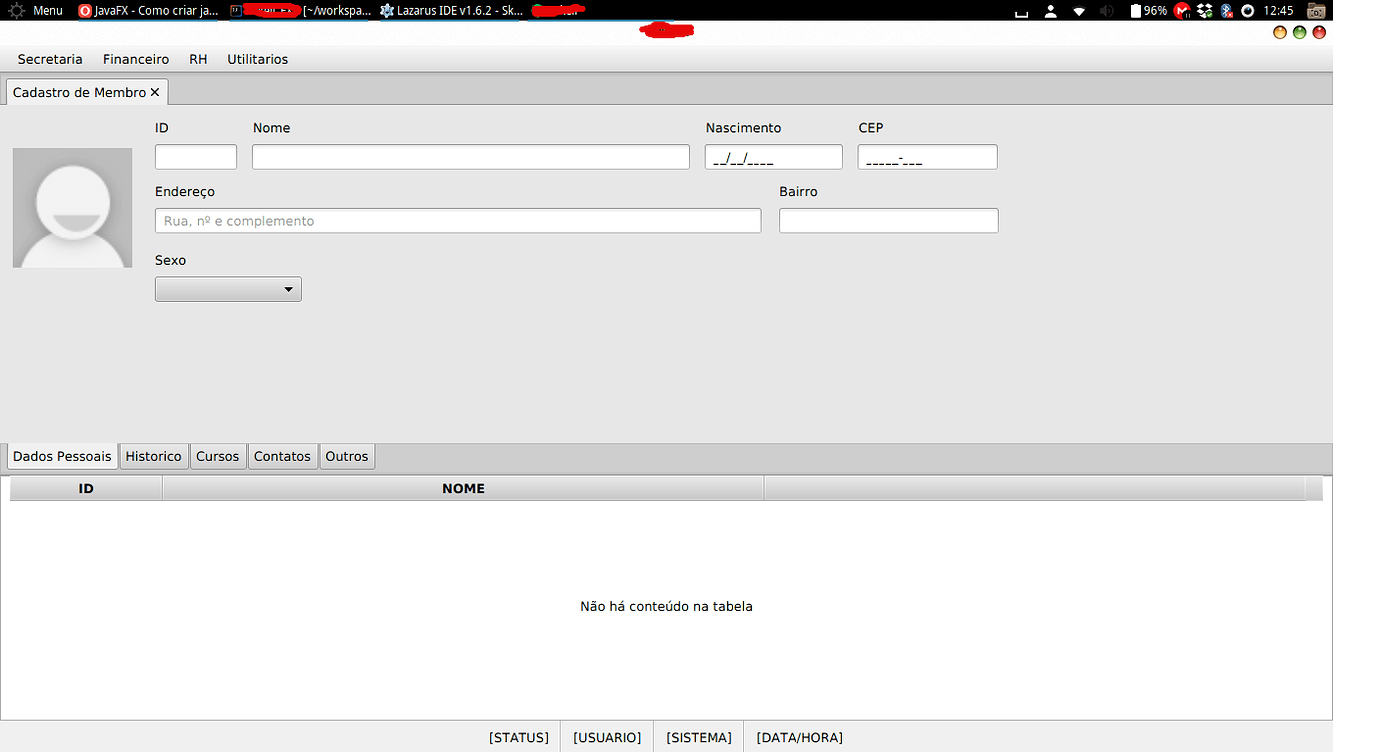Switch to the Lazarus IDE taskbar entry

[x=450, y=10]
